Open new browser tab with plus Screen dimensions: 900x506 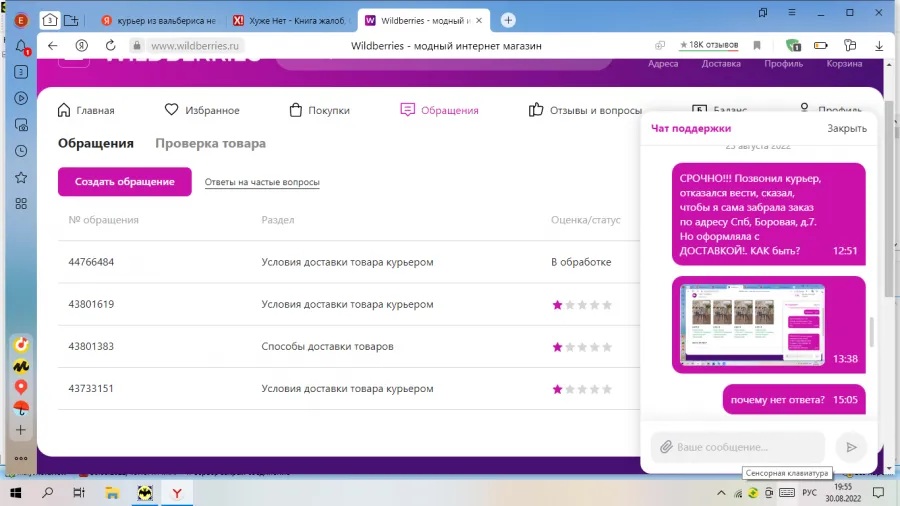point(508,20)
